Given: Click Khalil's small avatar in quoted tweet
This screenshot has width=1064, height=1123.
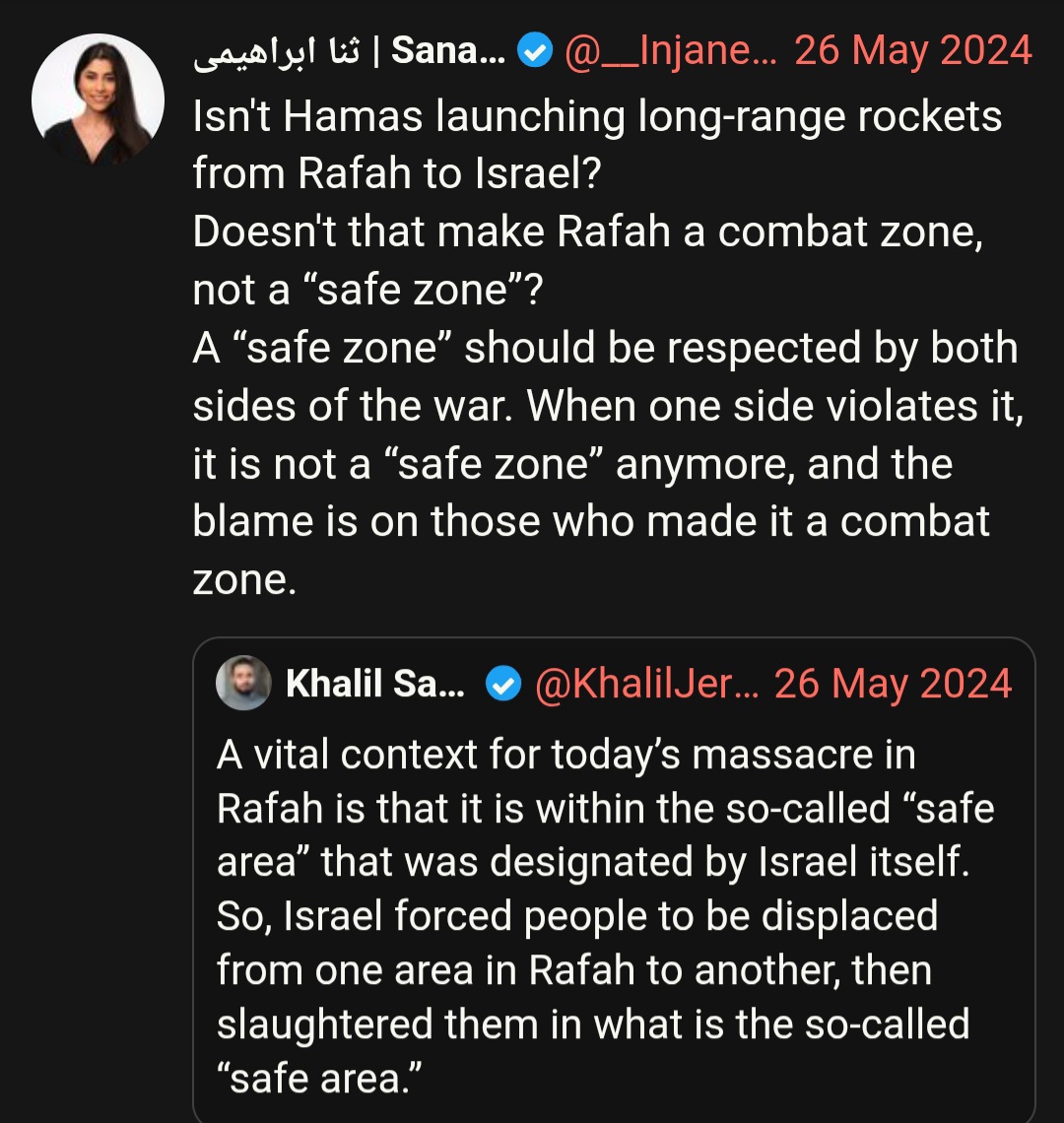Looking at the screenshot, I should point(243,683).
